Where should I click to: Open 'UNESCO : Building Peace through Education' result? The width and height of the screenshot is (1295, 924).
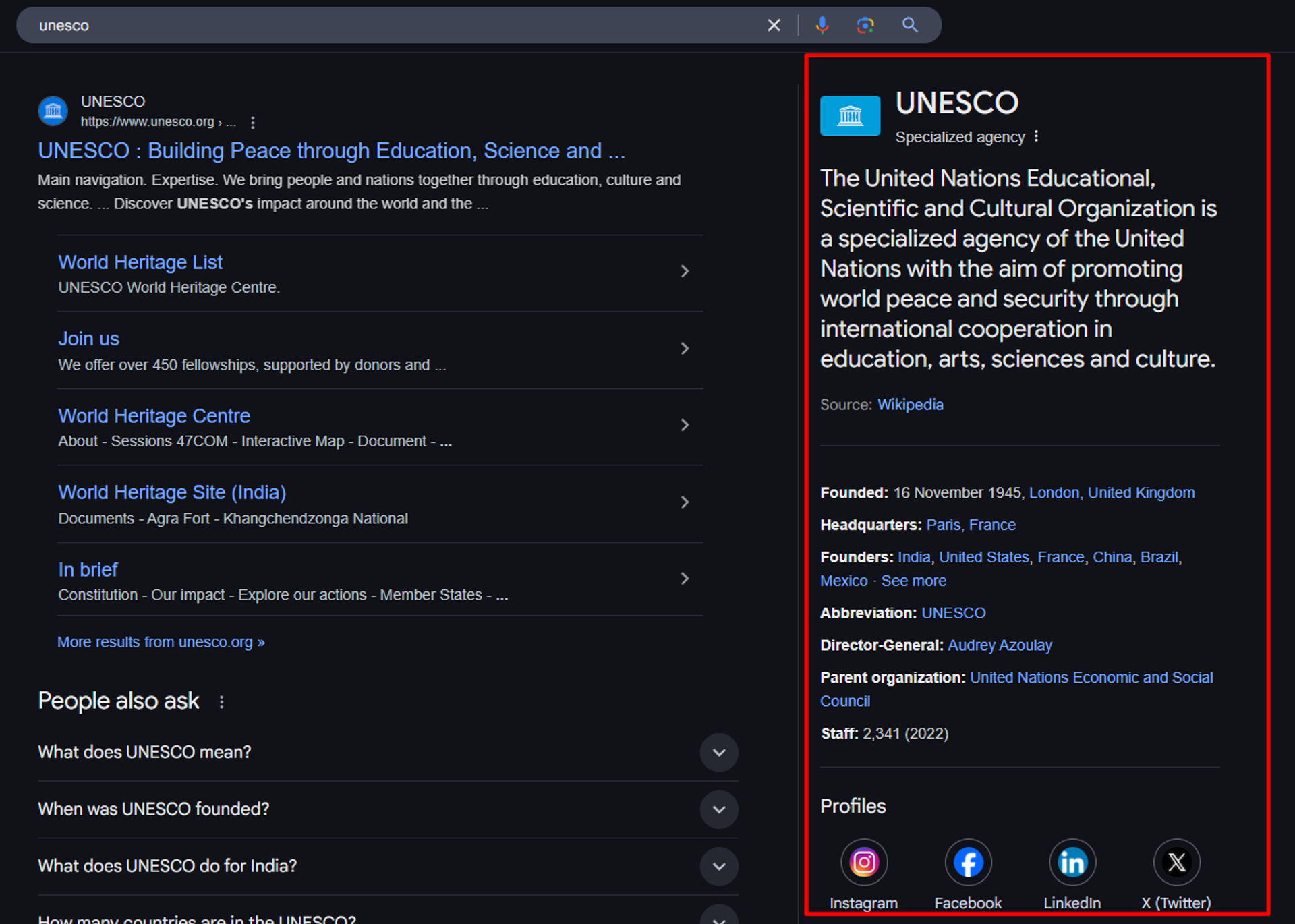pos(331,151)
